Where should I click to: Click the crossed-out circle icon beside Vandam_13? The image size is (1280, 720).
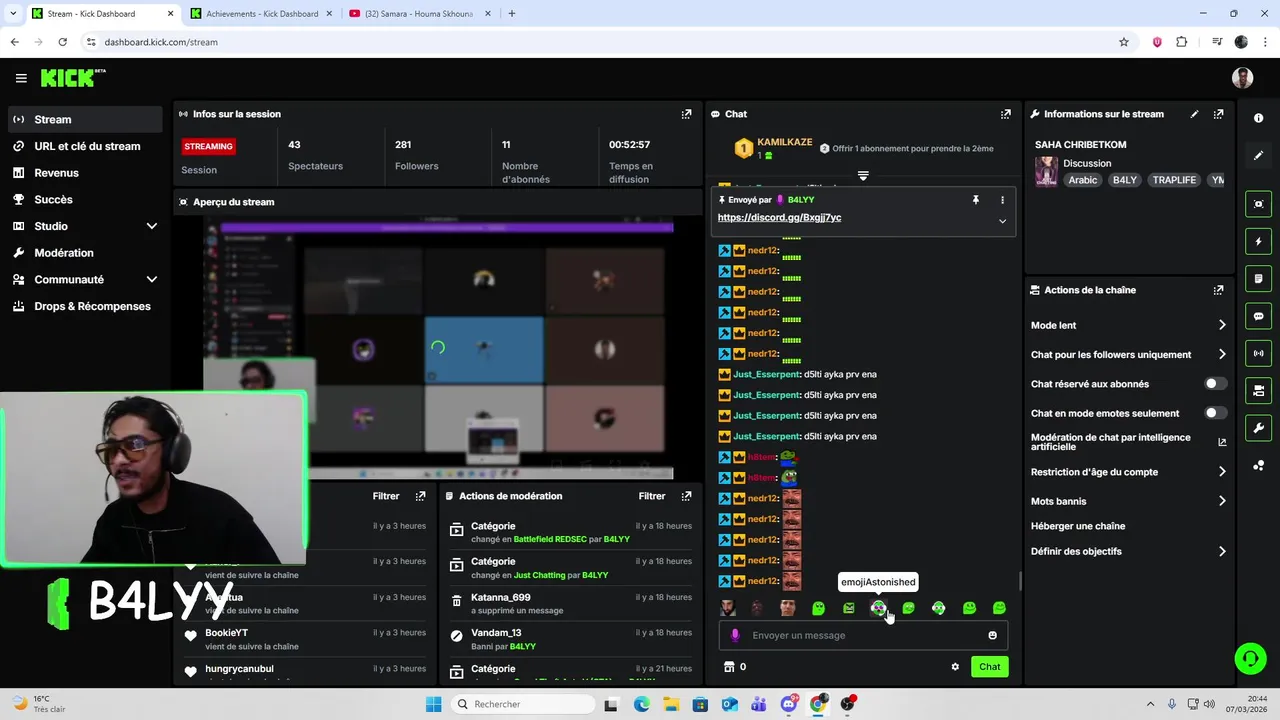click(x=456, y=635)
